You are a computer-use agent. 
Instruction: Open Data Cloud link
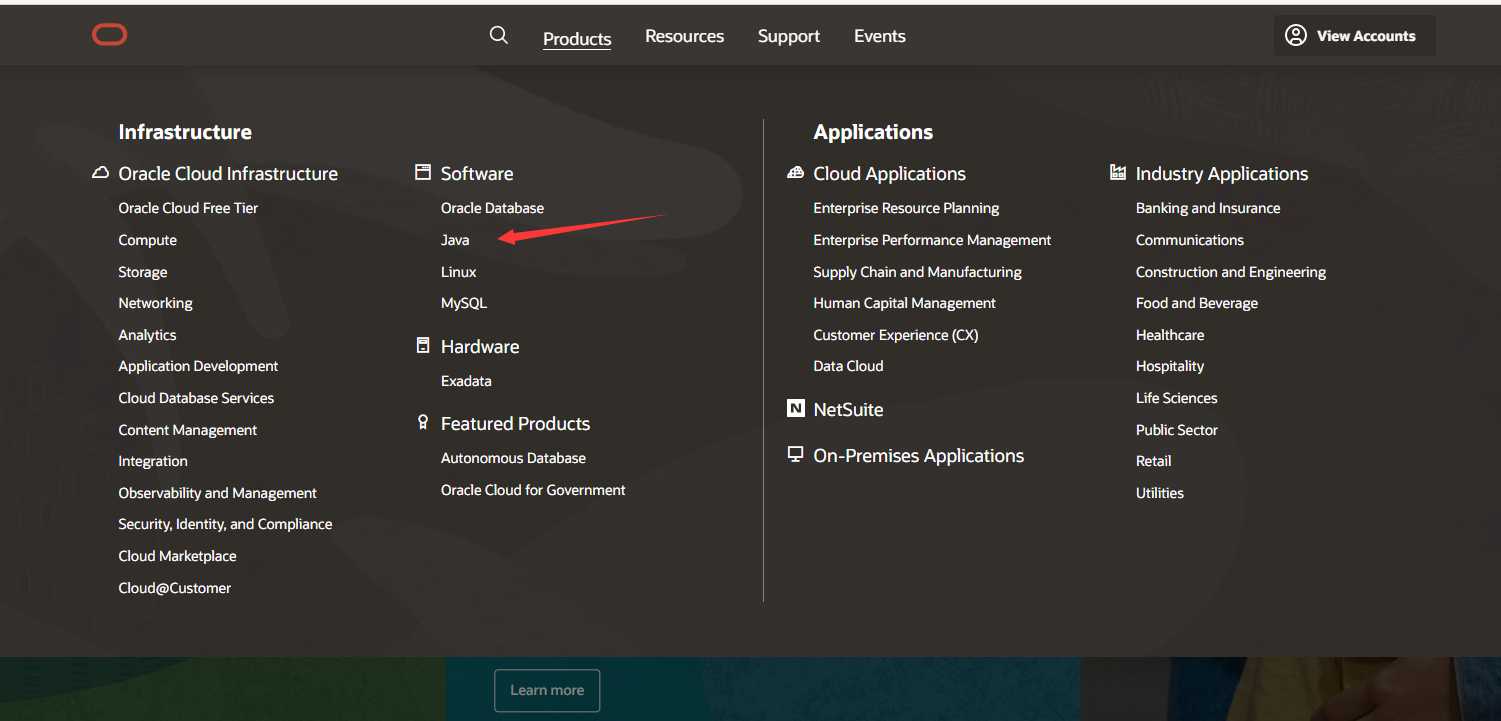(x=848, y=366)
